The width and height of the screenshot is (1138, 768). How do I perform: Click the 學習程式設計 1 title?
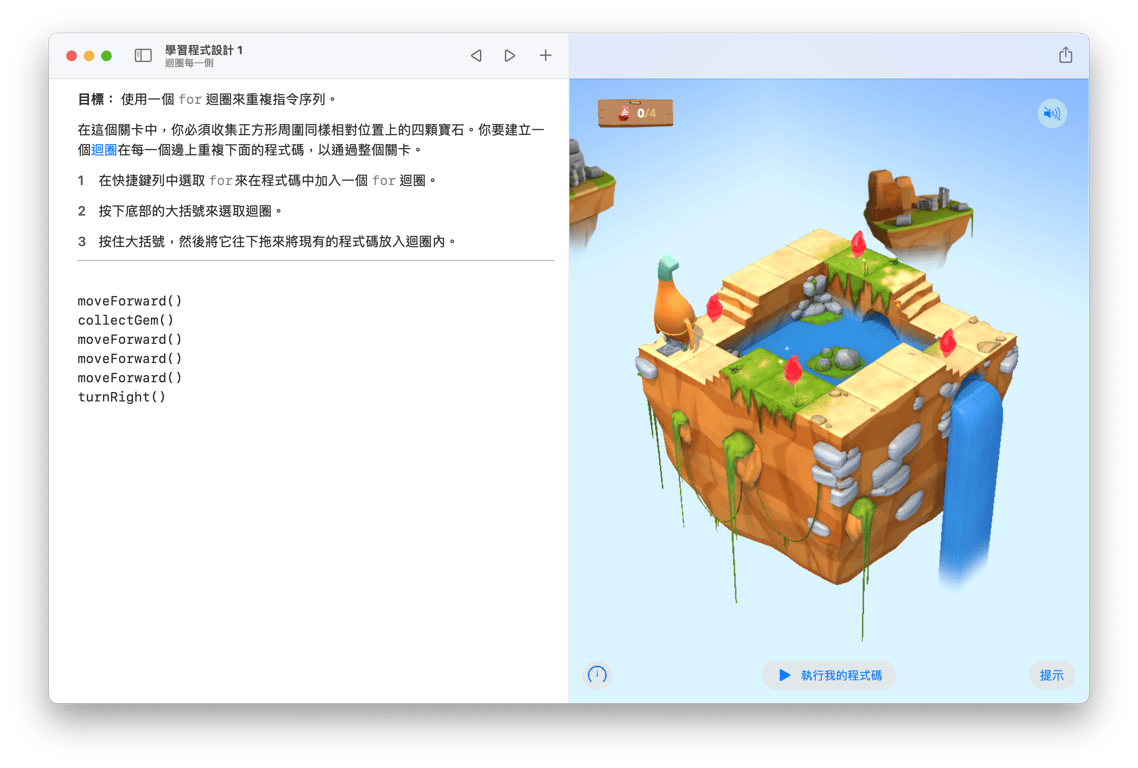coord(204,50)
